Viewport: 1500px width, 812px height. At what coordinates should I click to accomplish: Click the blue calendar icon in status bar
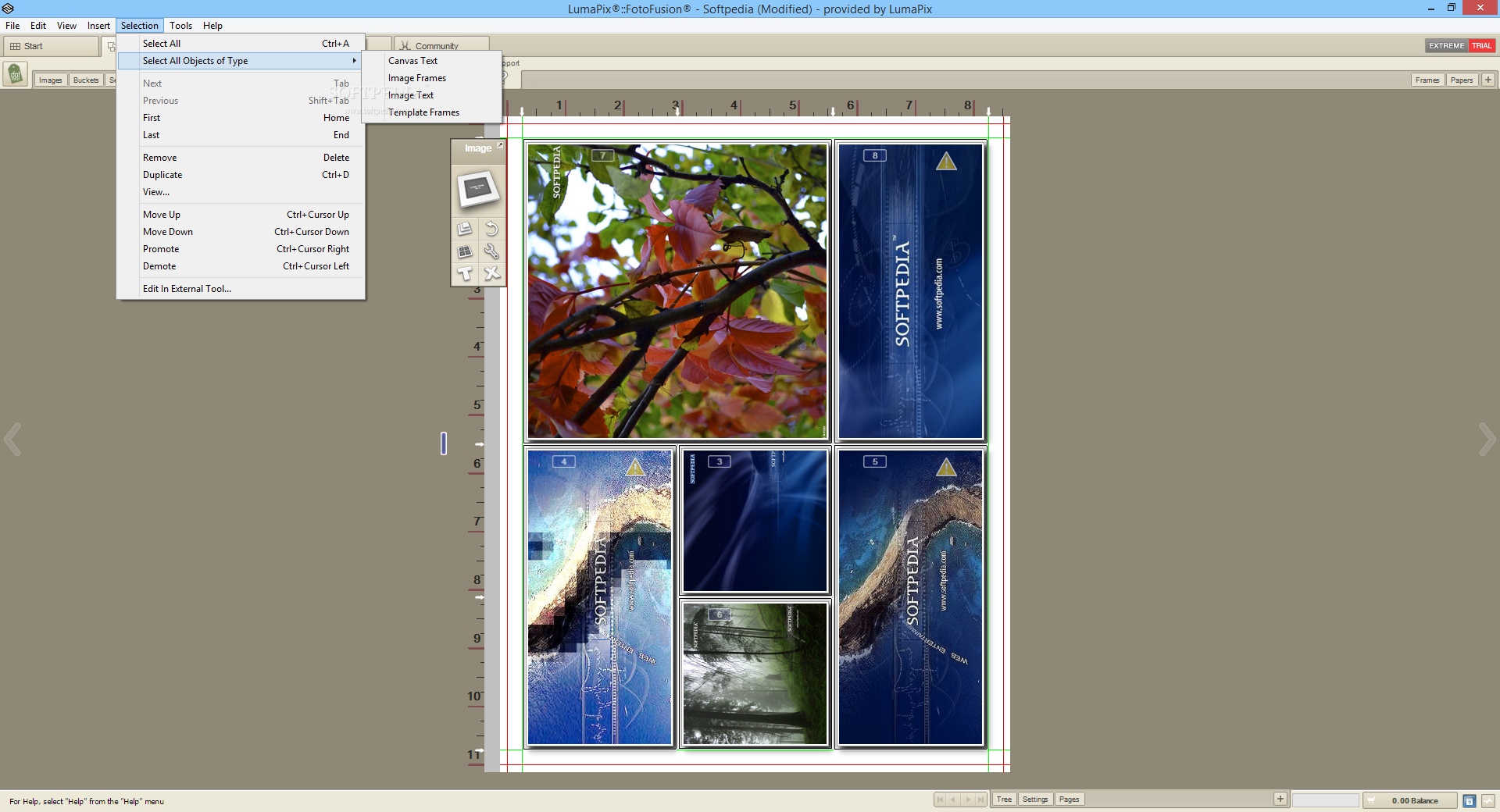point(1469,800)
